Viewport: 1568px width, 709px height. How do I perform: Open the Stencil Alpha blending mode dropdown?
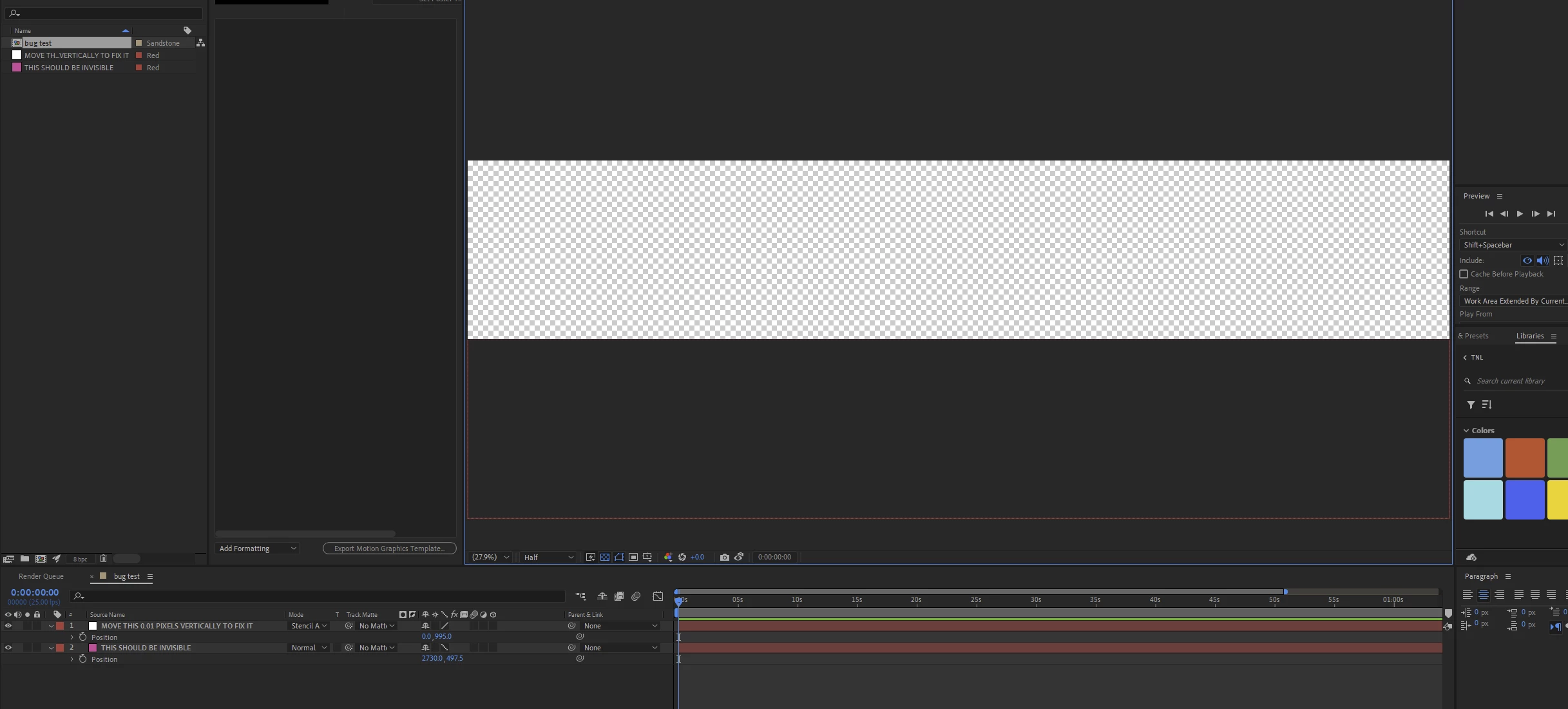point(309,626)
